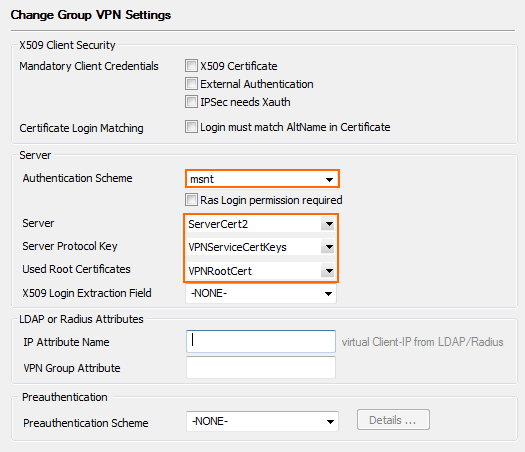This screenshot has height=452, width=525.
Task: Expand the Server ServerCert2 dropdown arrow
Action: coord(329,224)
